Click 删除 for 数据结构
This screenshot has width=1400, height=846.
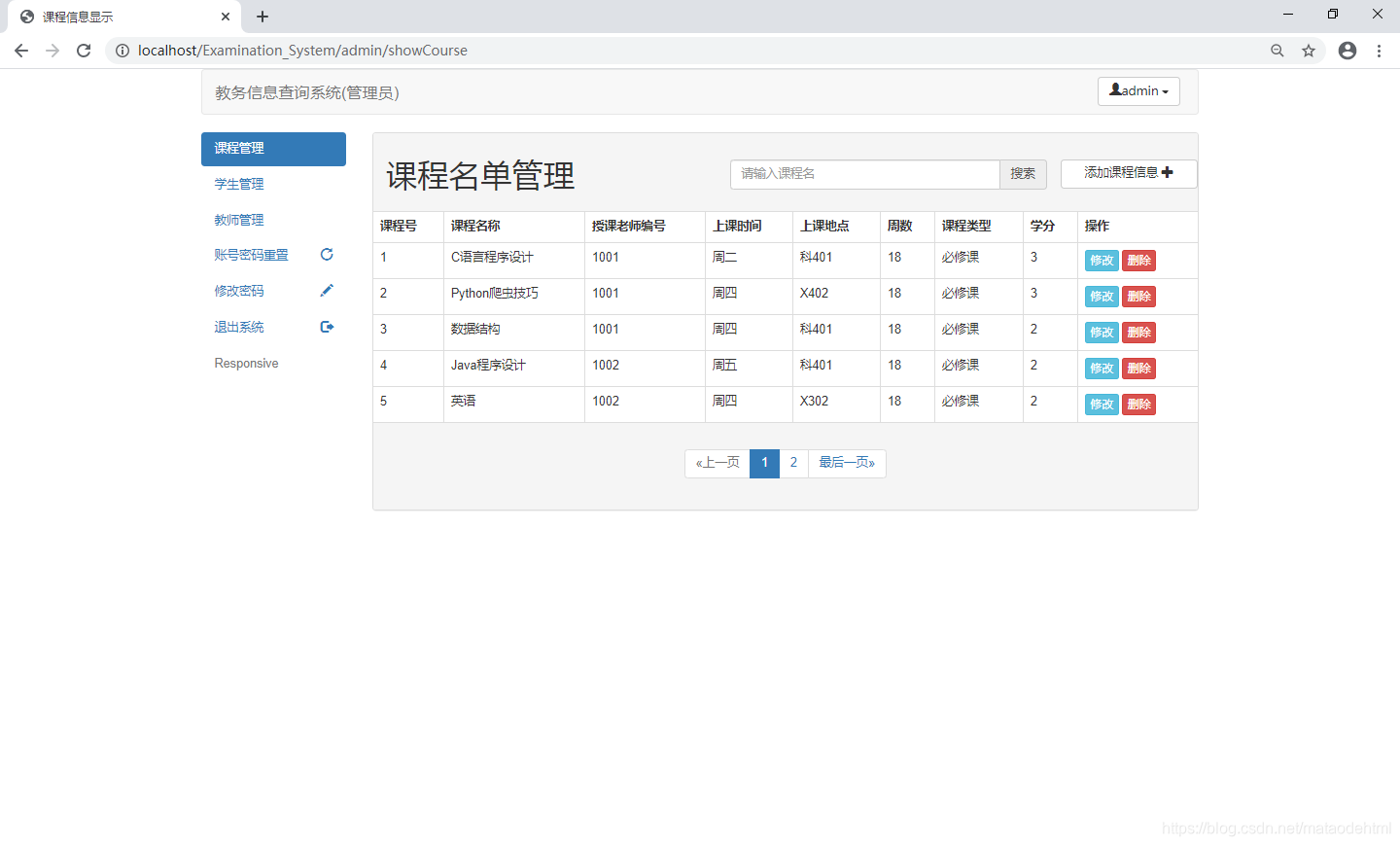[x=1138, y=333]
